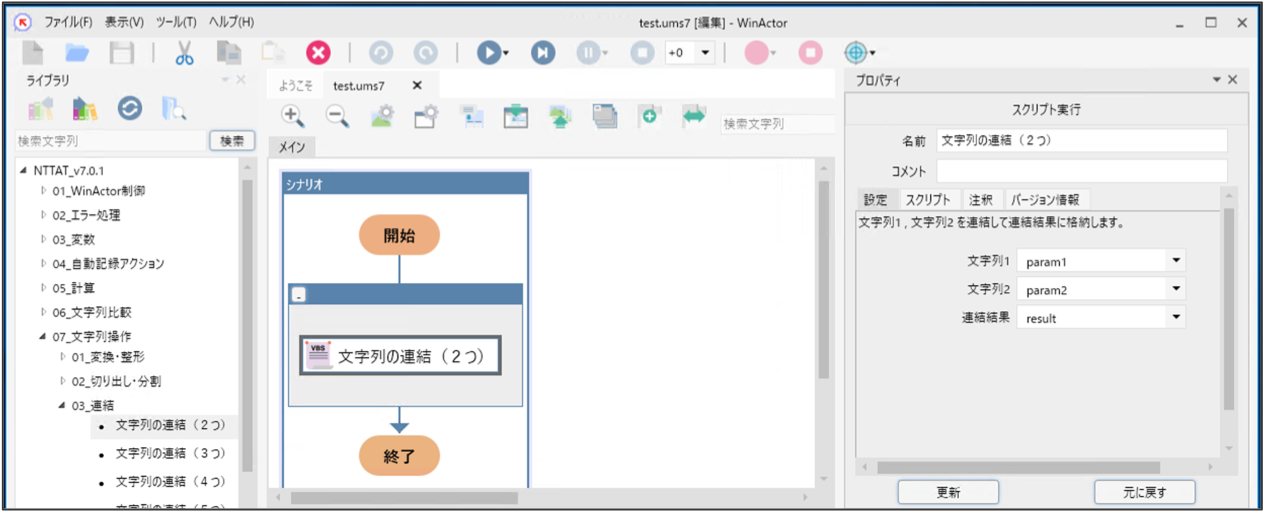Screen dimensions: 1266x514
Task: Click the library search magnifier icon
Action: click(174, 109)
